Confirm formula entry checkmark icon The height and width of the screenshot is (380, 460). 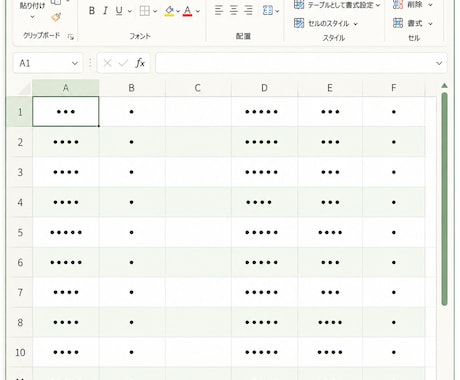123,63
